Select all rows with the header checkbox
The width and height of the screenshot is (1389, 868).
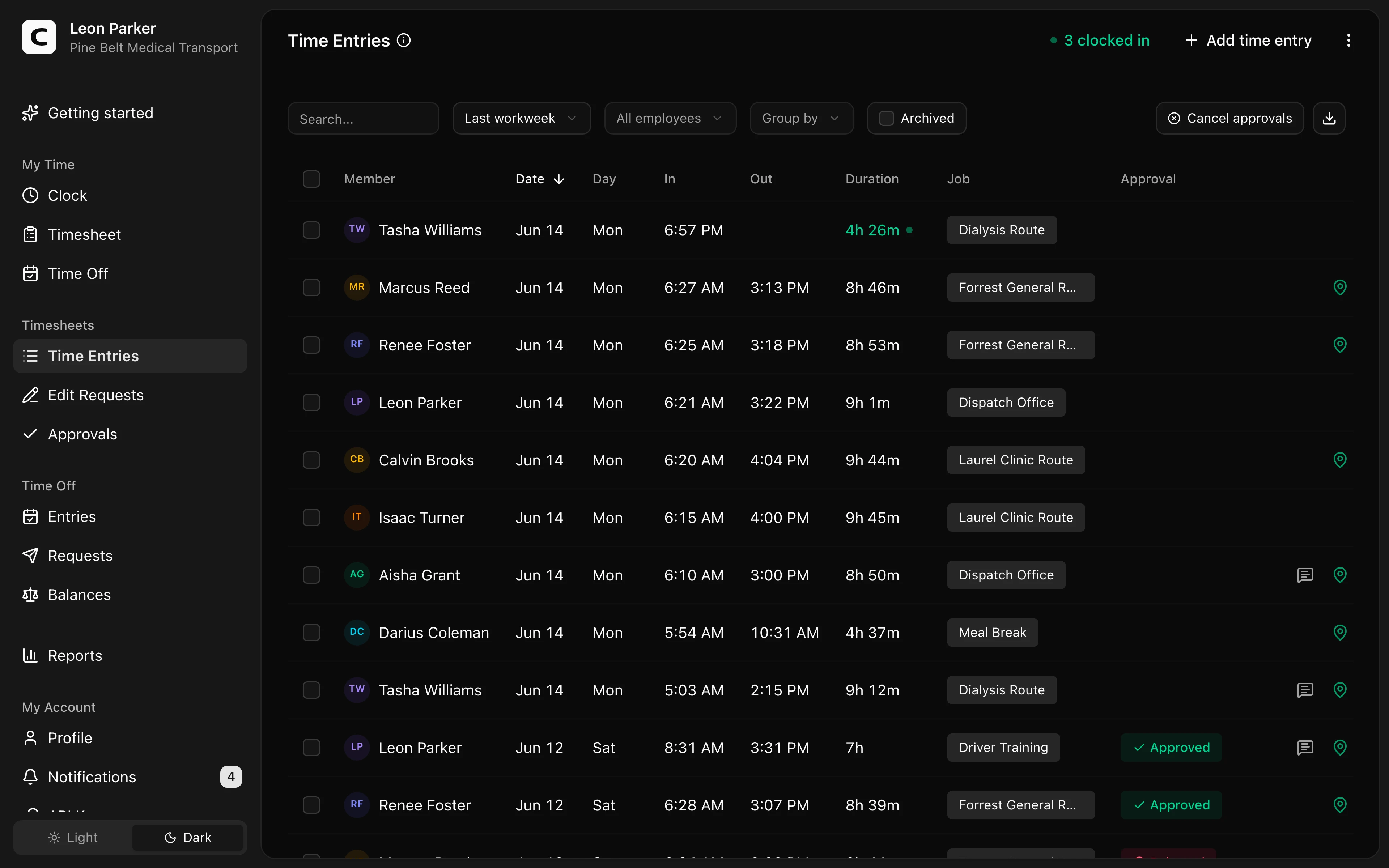click(311, 179)
